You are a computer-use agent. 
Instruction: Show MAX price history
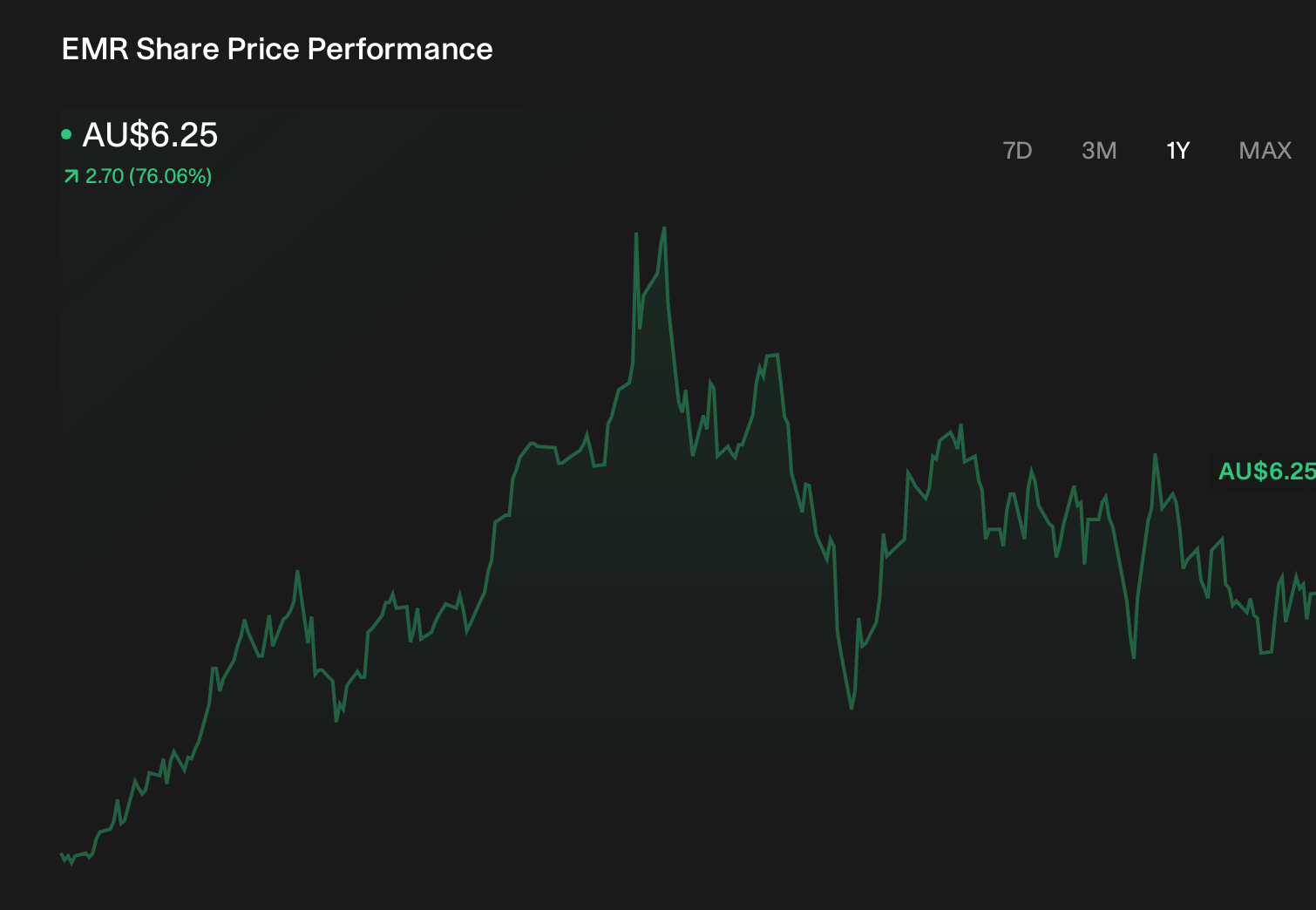point(1265,151)
